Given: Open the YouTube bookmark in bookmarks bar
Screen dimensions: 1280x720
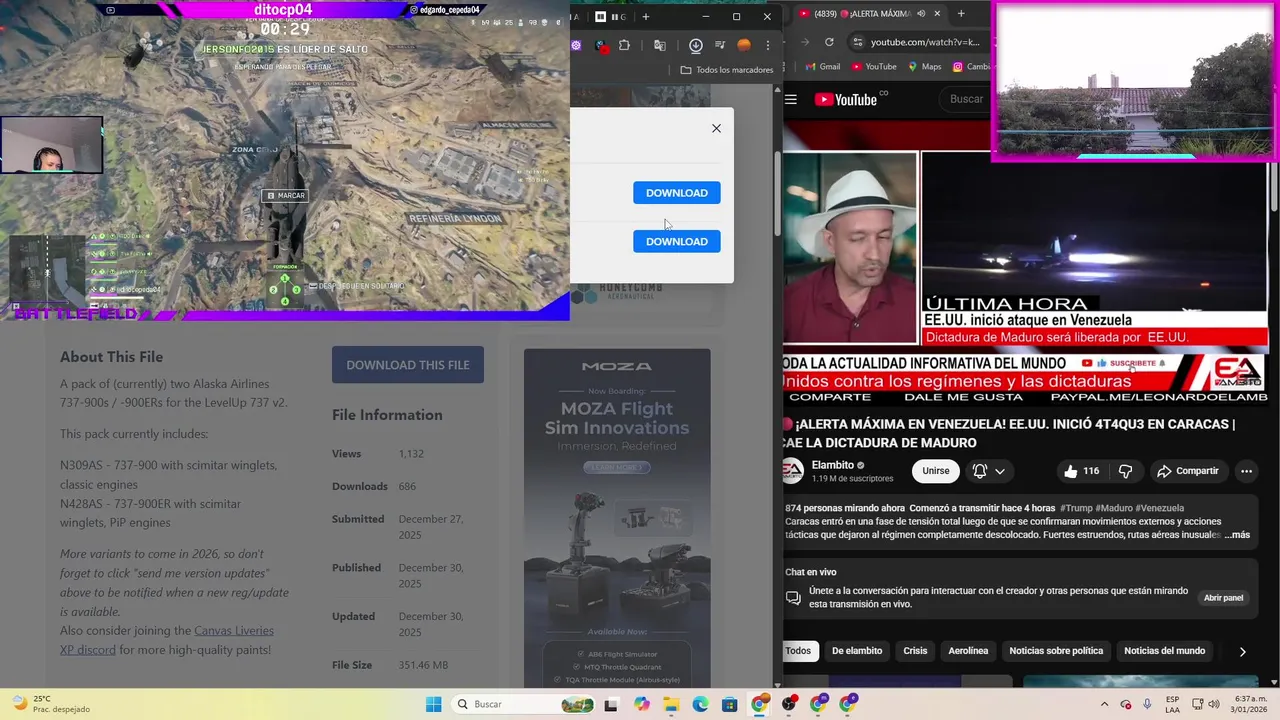Looking at the screenshot, I should (872, 67).
